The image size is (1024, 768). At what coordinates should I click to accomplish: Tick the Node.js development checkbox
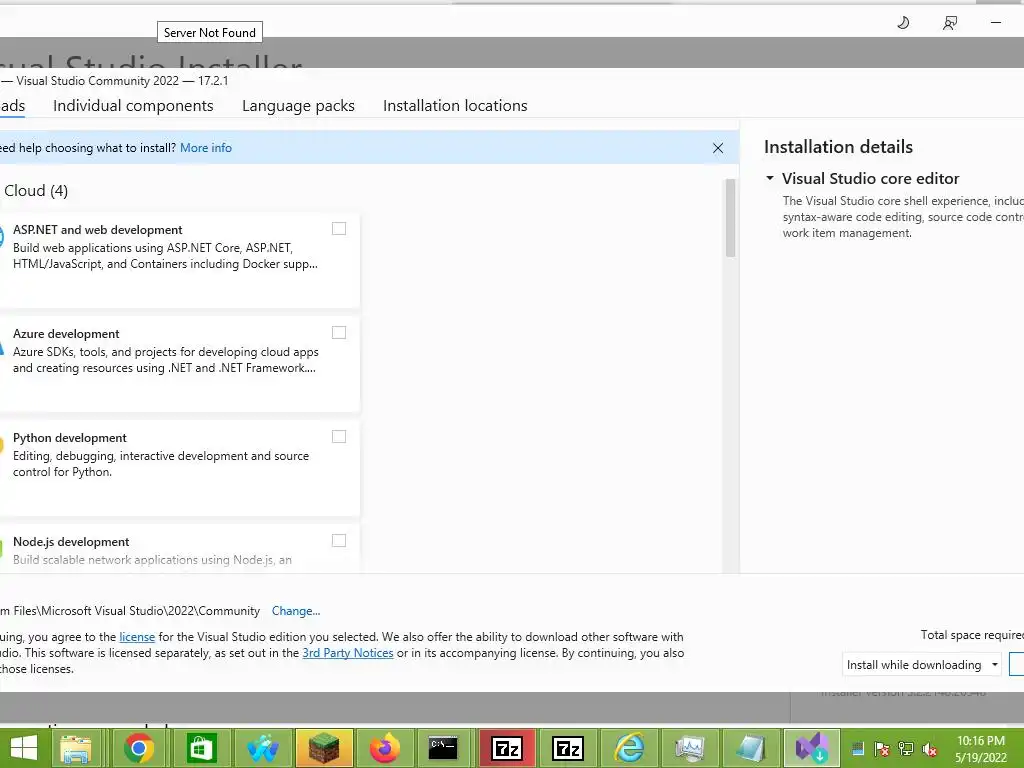(339, 540)
